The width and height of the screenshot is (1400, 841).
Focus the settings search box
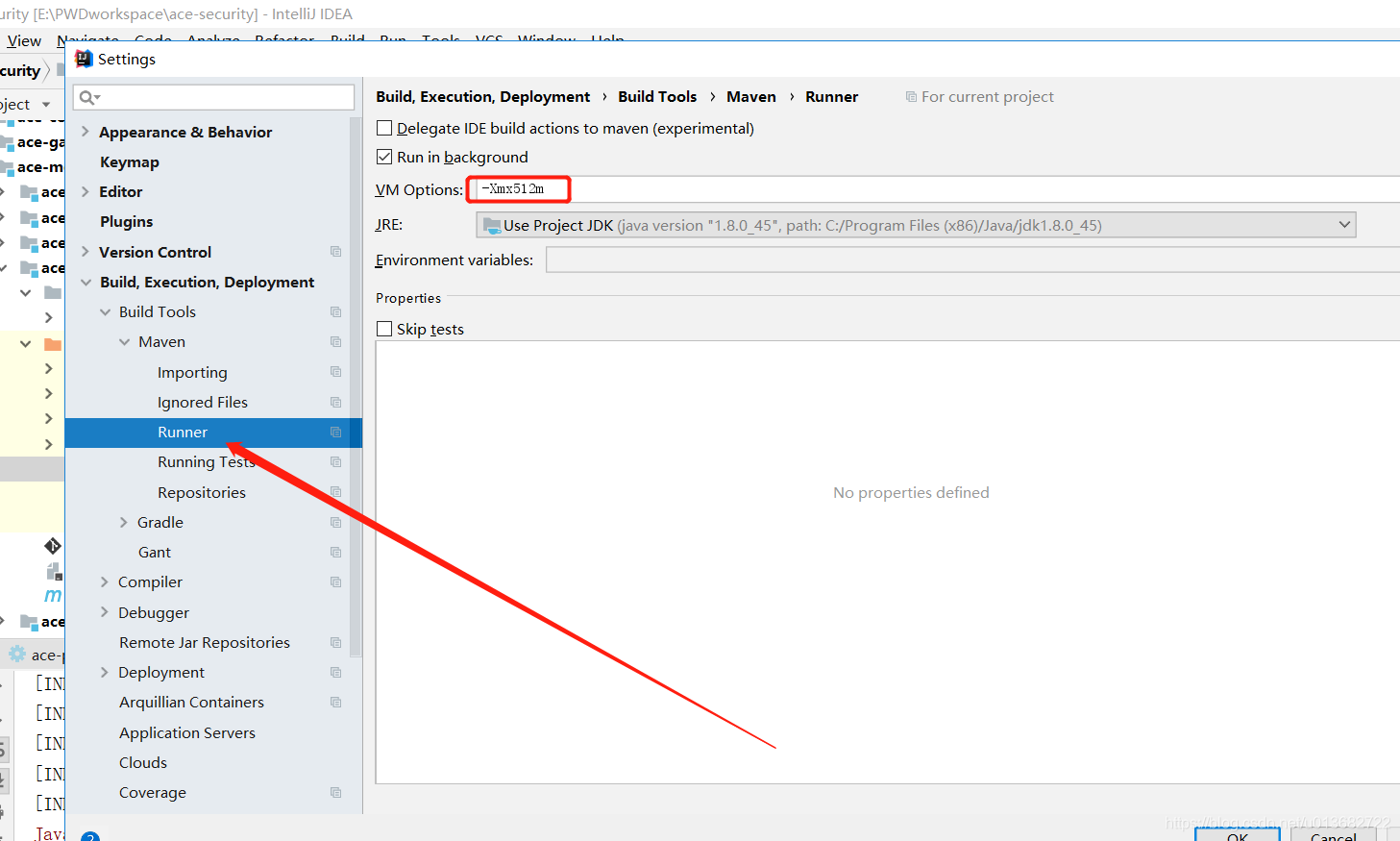point(213,97)
